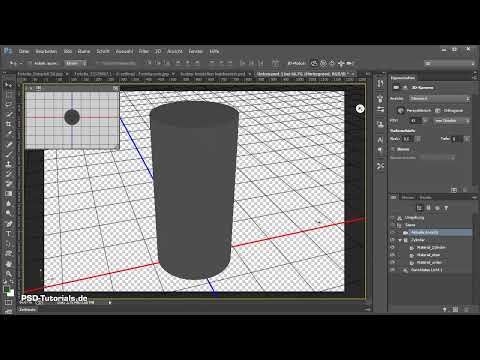480x360 pixels.
Task: Open the Paragraph panel icon in dock
Action: 380,150
